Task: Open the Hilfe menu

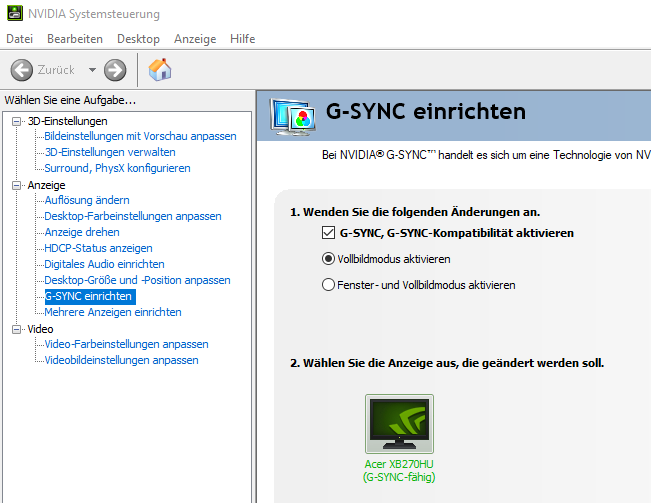Action: click(242, 39)
